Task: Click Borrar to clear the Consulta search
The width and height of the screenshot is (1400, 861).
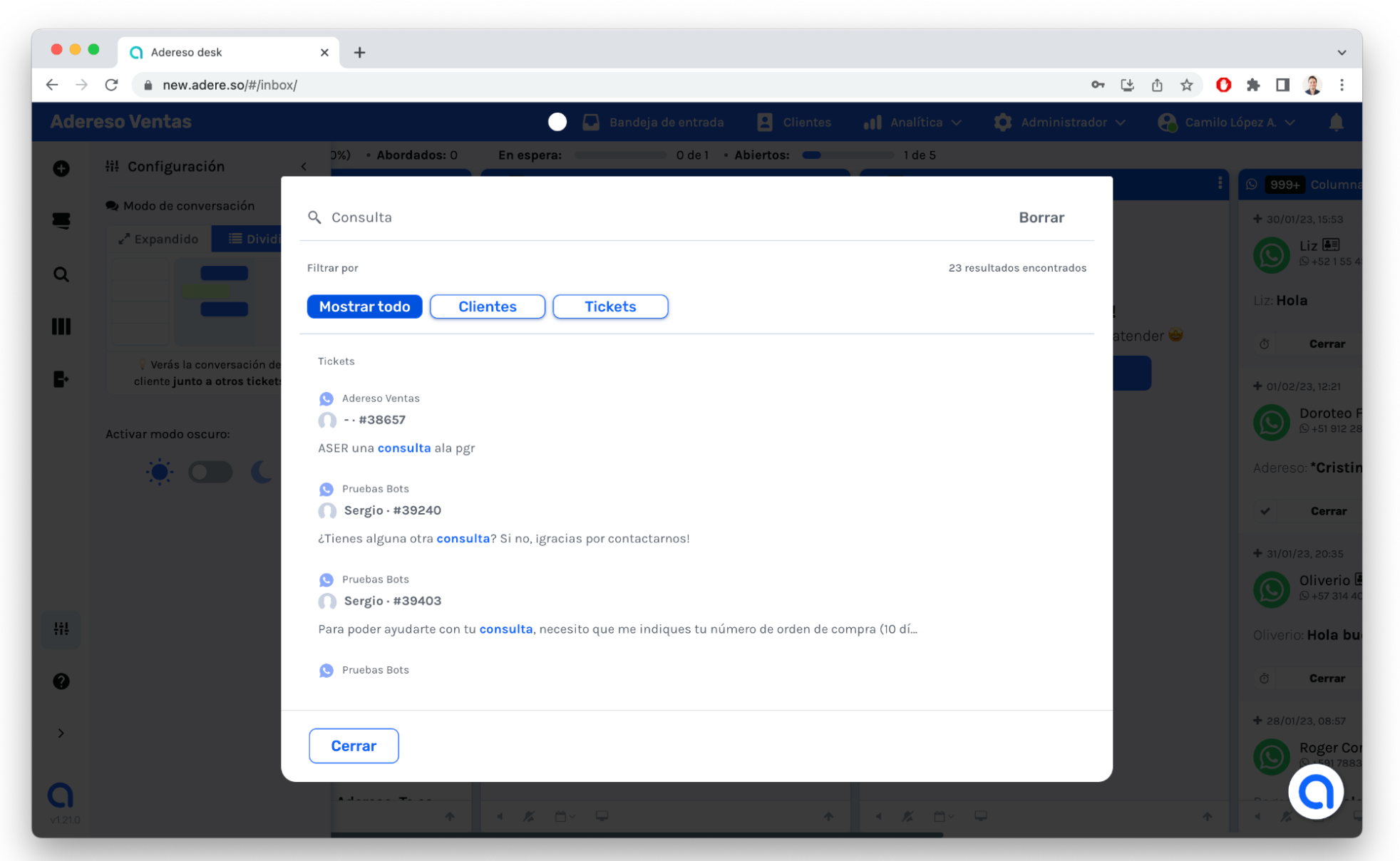Action: tap(1041, 217)
